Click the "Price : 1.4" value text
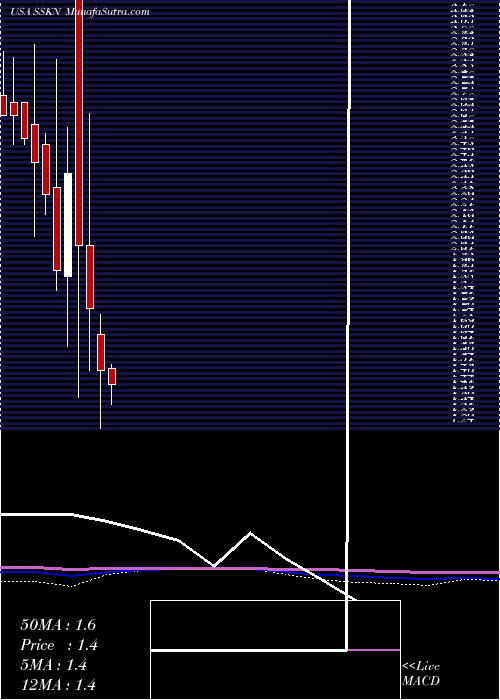The width and height of the screenshot is (500, 700). [59, 645]
